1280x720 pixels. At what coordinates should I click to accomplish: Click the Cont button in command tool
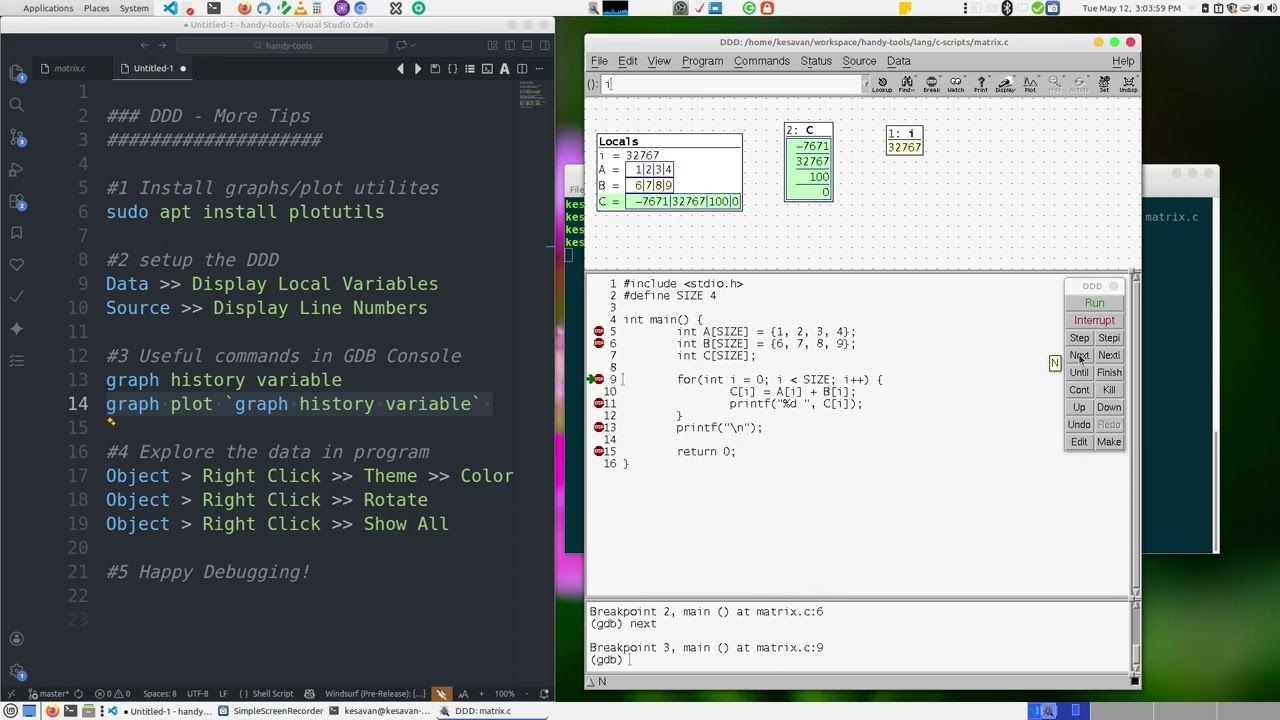click(1079, 390)
